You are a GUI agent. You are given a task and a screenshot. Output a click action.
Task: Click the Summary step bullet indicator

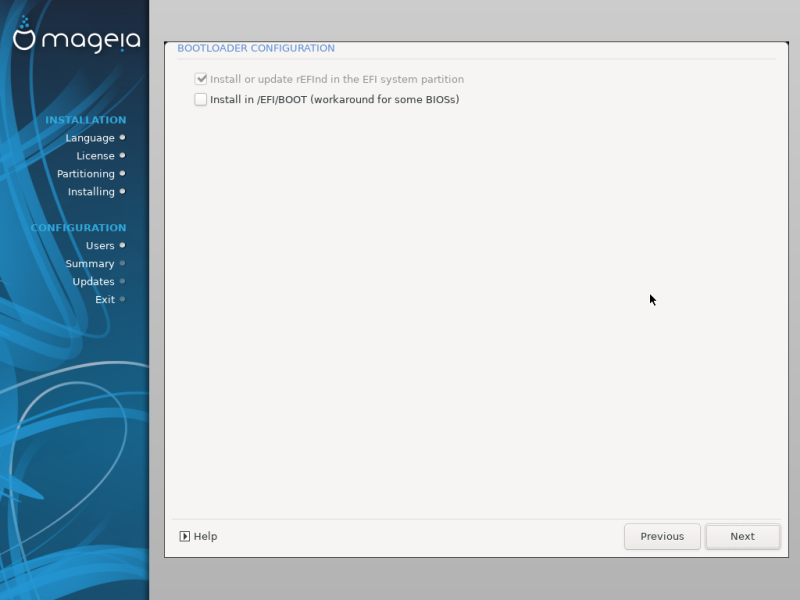point(122,263)
